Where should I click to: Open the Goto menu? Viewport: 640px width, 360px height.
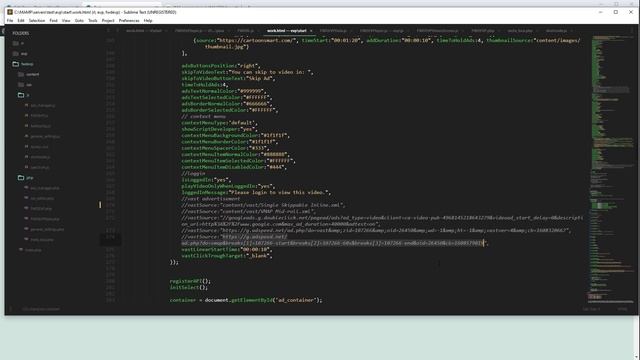click(79, 20)
